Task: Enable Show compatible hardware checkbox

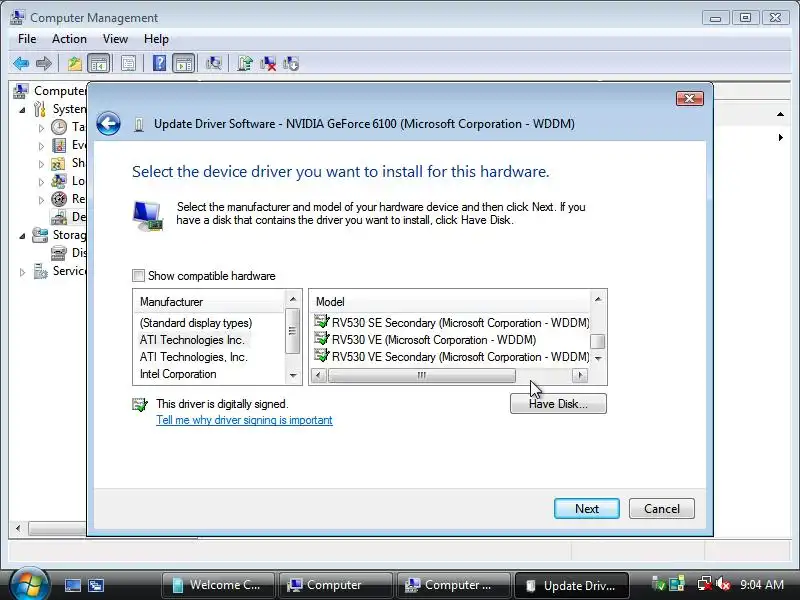Action: (x=138, y=276)
